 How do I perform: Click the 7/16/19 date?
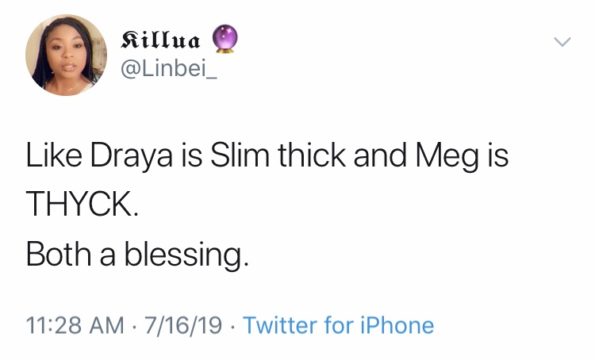(x=183, y=325)
